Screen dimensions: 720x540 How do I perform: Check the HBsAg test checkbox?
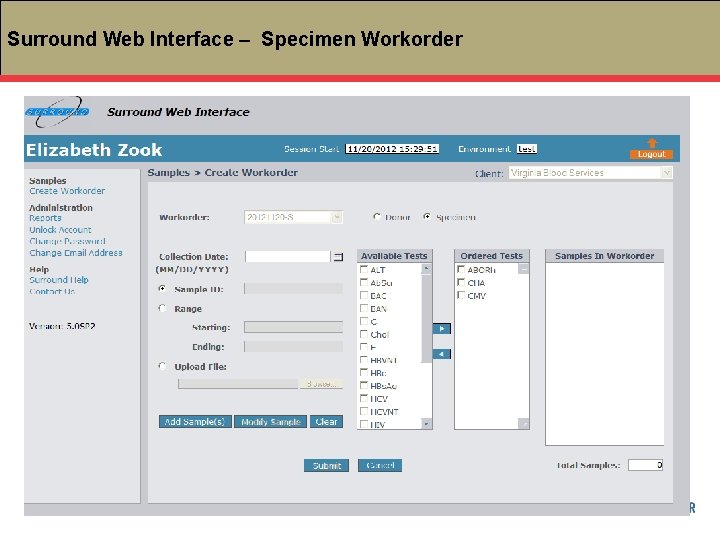(x=364, y=385)
